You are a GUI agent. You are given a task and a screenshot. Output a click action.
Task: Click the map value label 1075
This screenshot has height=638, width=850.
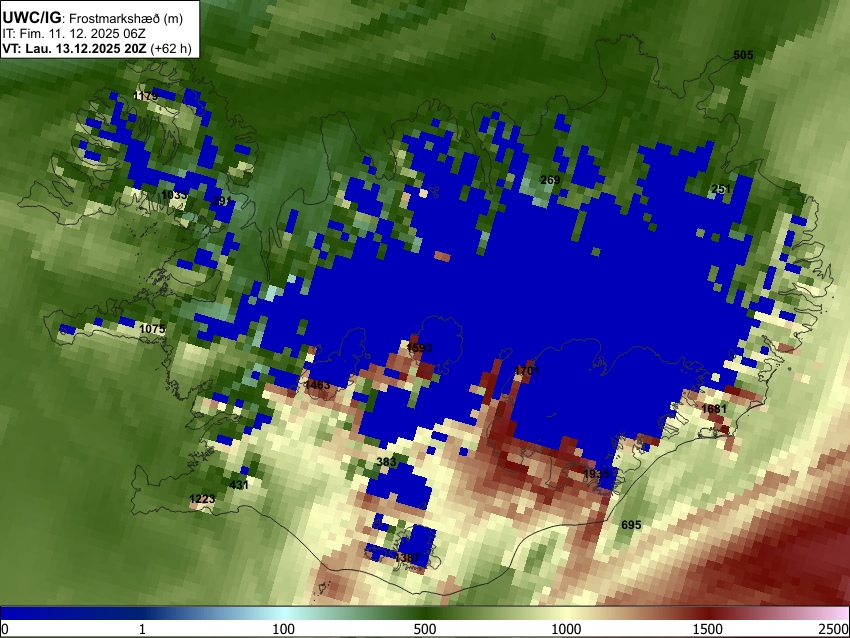[x=152, y=329]
